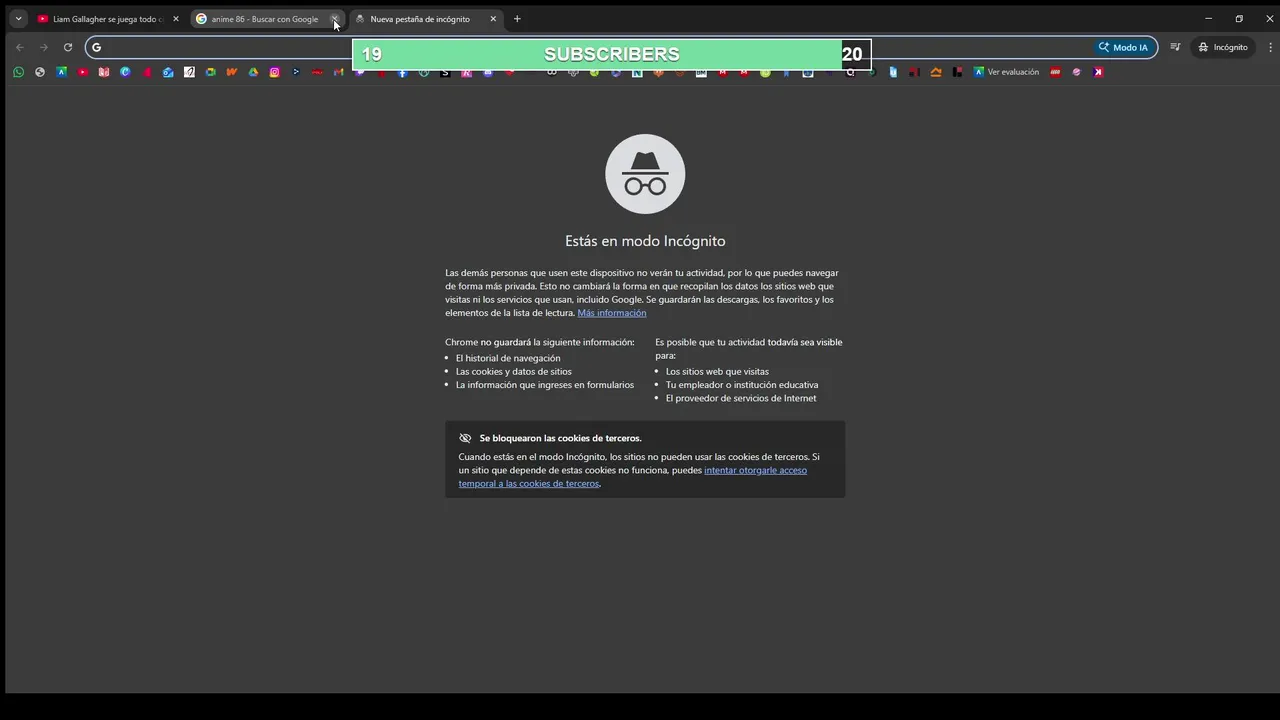Click the text Tu empleador o institución educativa
This screenshot has height=720, width=1280.
pos(742,385)
